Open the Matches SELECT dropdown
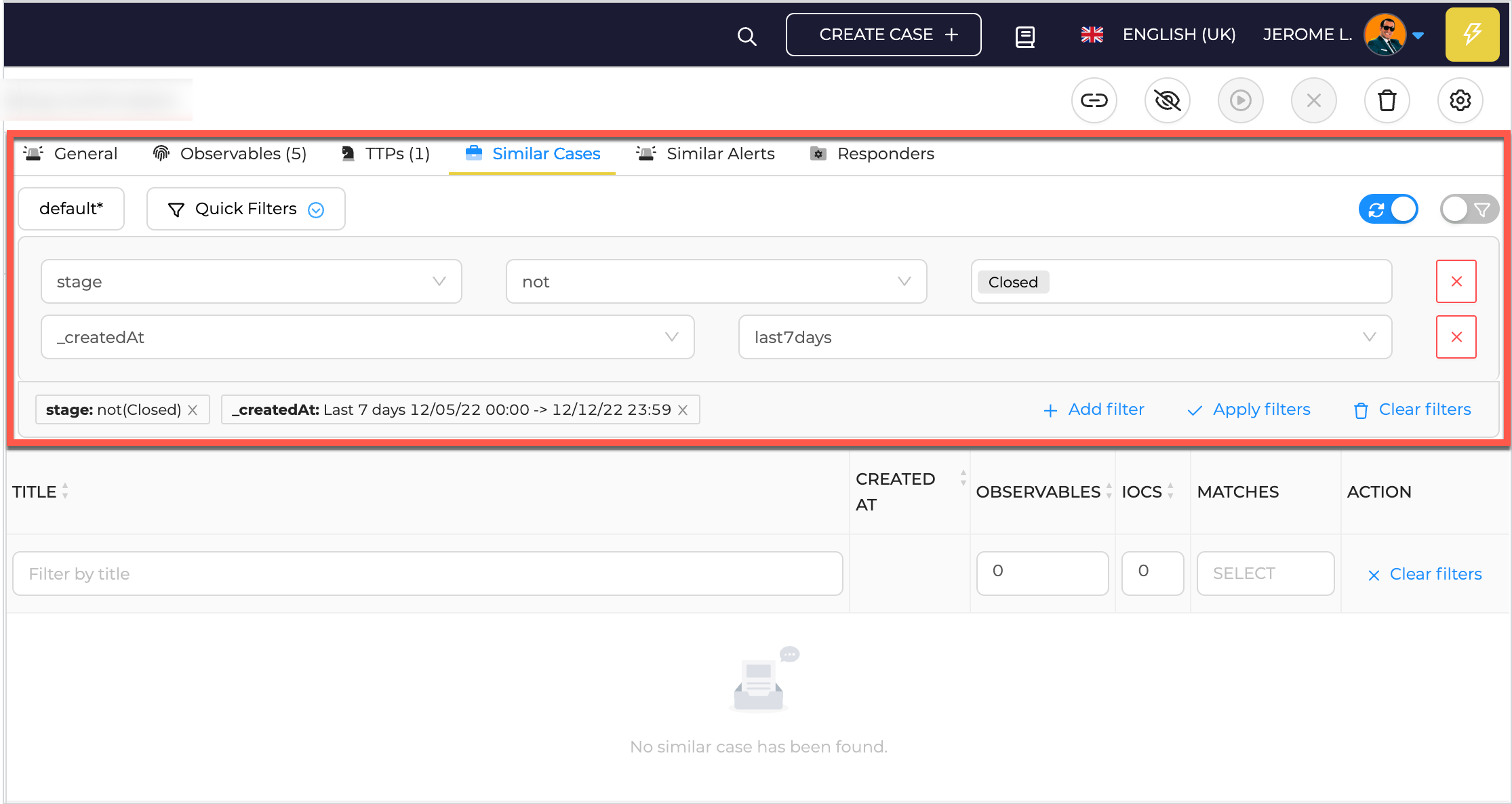The width and height of the screenshot is (1512, 804). click(1265, 574)
